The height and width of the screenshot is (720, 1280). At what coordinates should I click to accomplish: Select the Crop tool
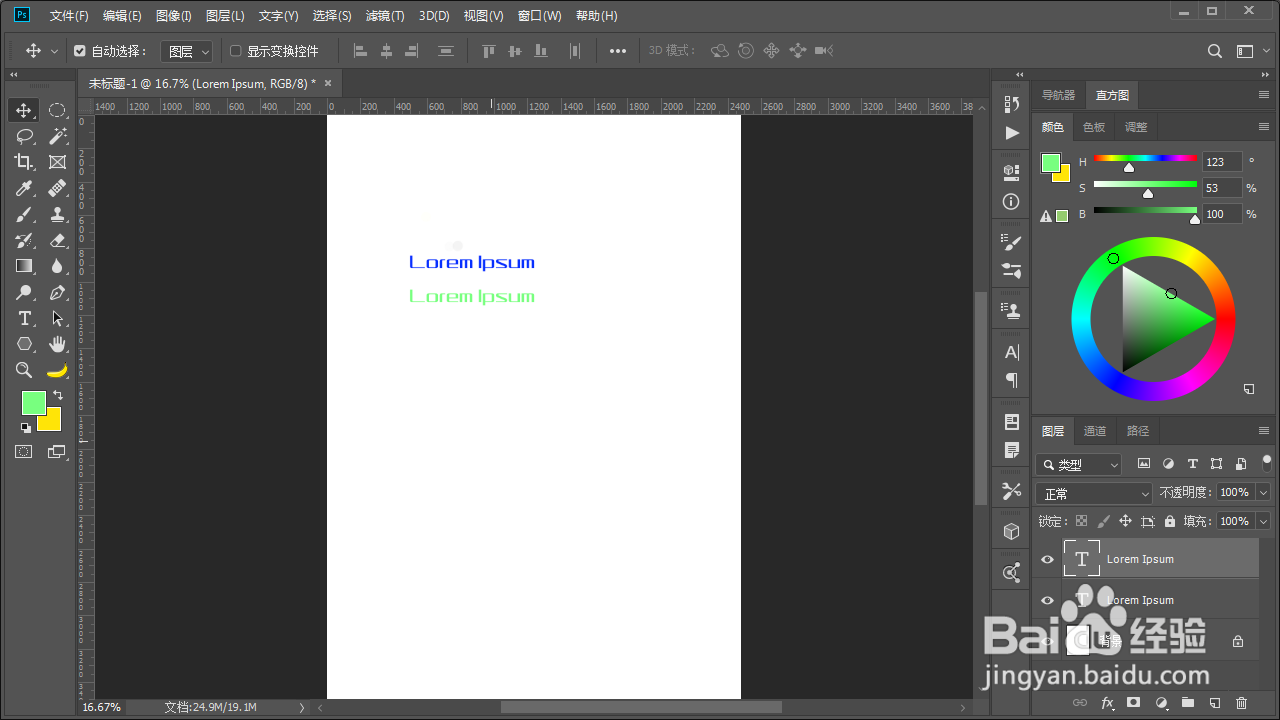(x=24, y=162)
